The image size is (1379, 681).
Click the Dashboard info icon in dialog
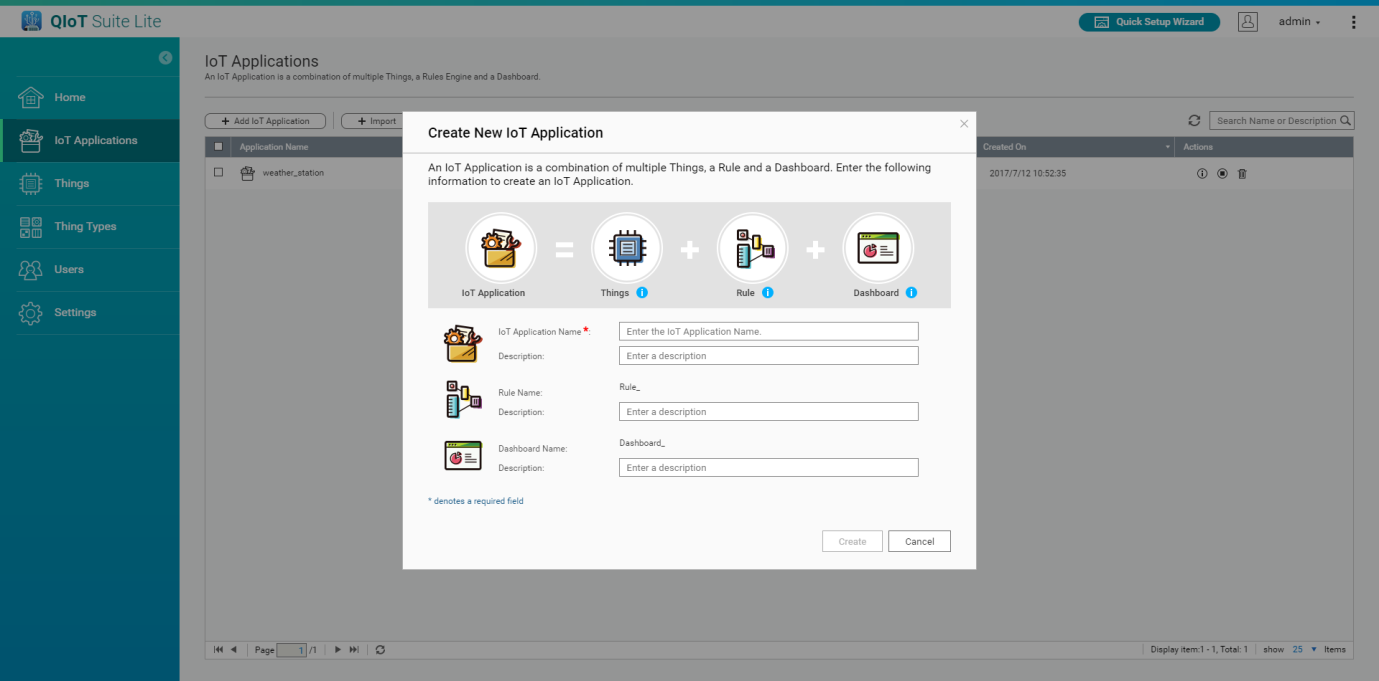[911, 293]
